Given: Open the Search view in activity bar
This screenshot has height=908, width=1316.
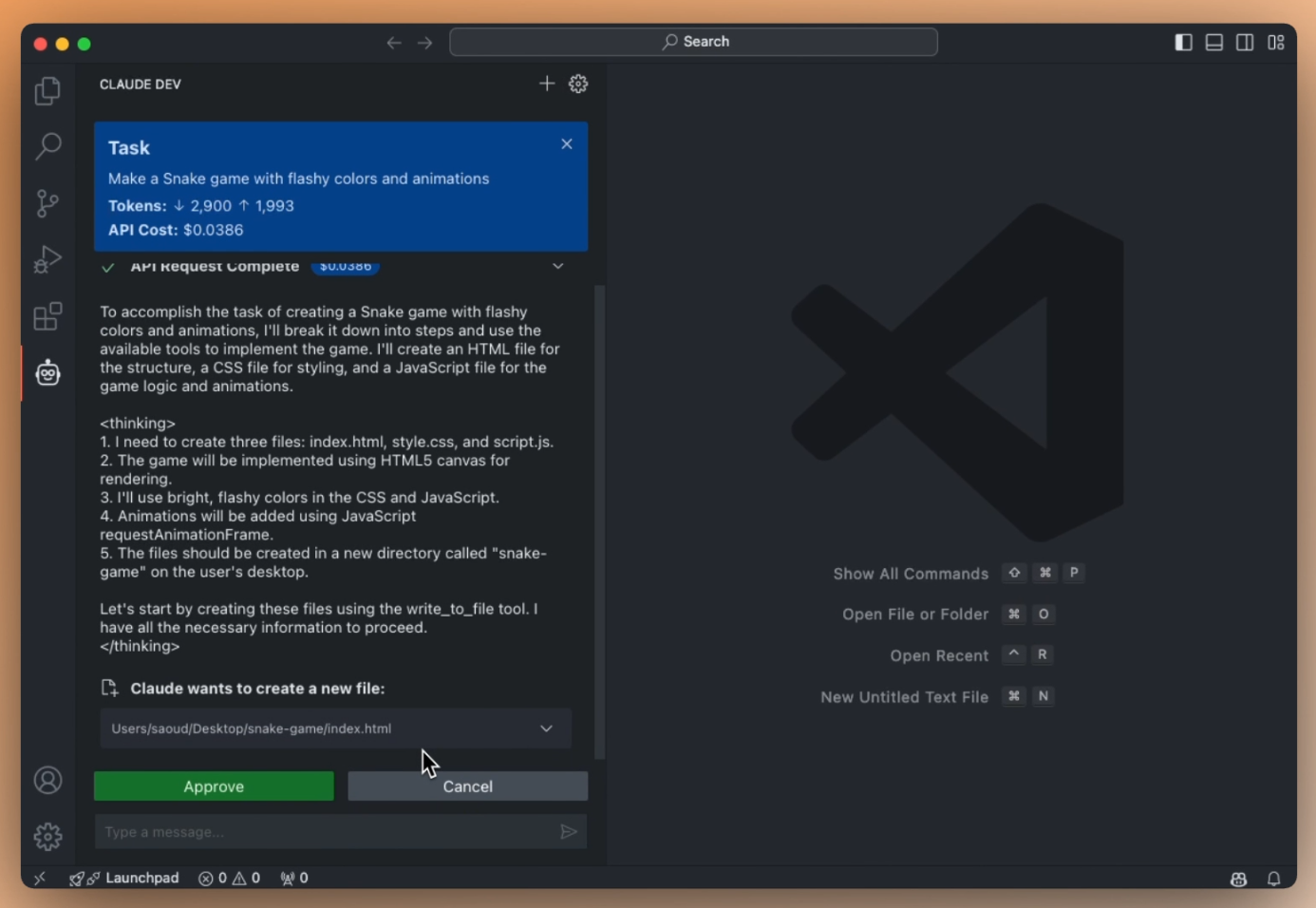Looking at the screenshot, I should click(47, 146).
